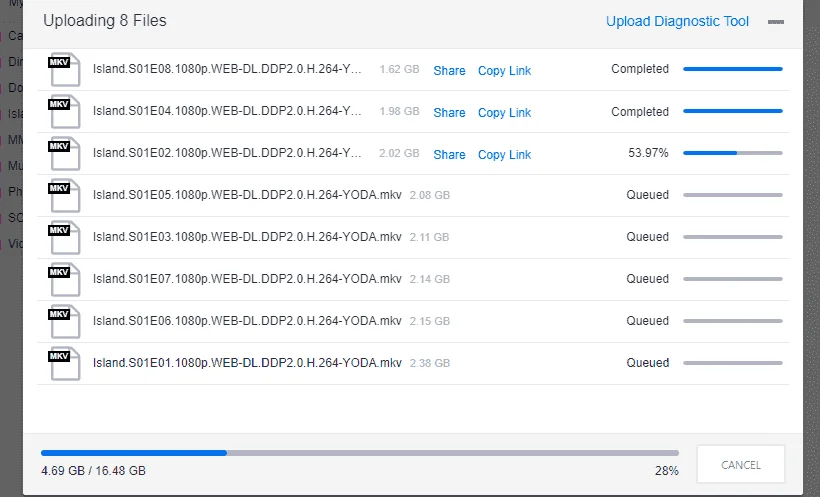
Task: Click the completed progress bar for Island.S01E04
Action: tap(733, 111)
